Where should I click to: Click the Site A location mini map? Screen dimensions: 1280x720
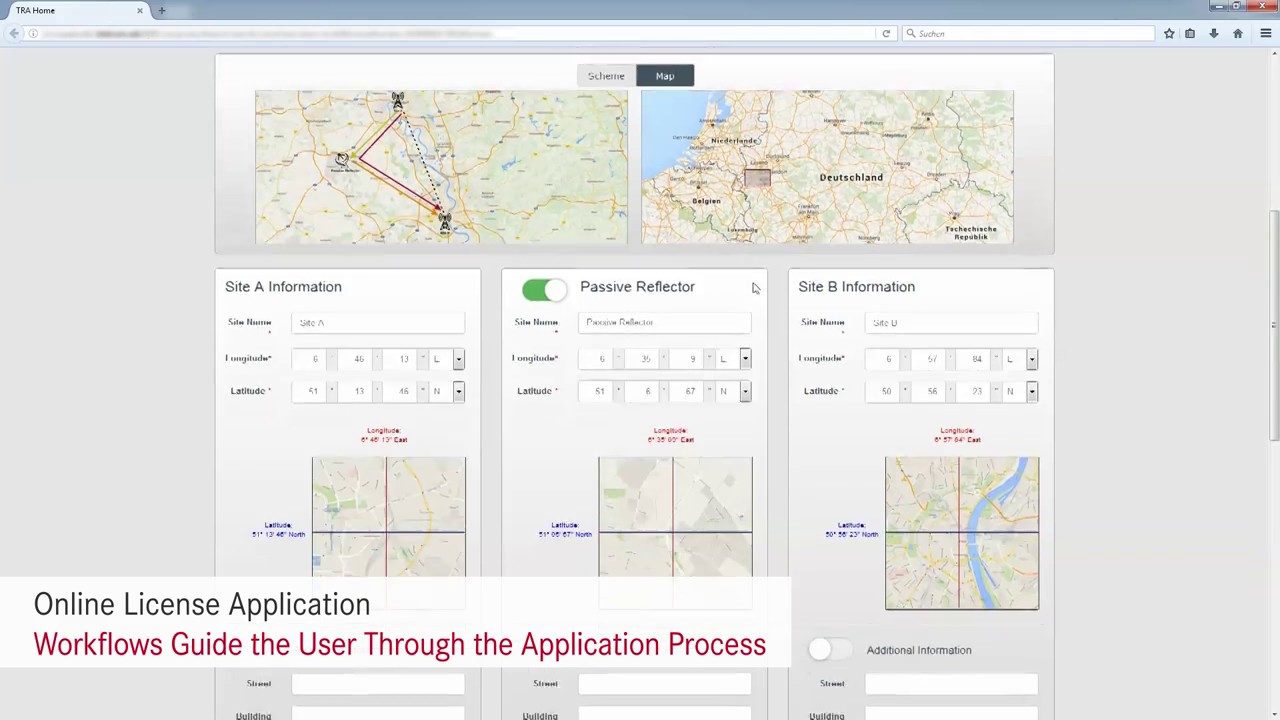click(389, 518)
